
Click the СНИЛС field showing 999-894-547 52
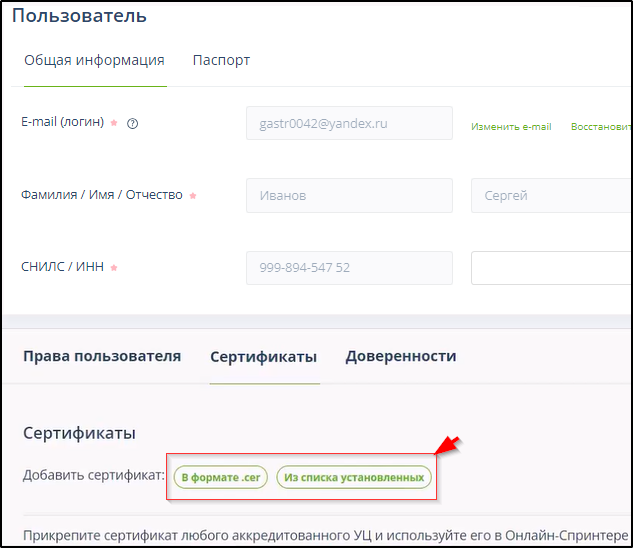point(349,268)
